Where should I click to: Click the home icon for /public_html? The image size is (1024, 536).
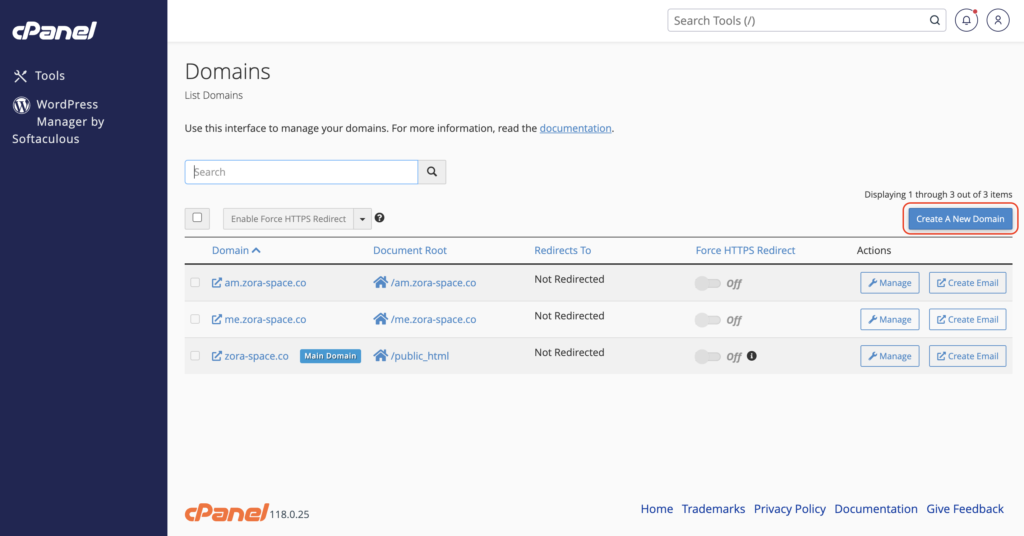pos(380,356)
